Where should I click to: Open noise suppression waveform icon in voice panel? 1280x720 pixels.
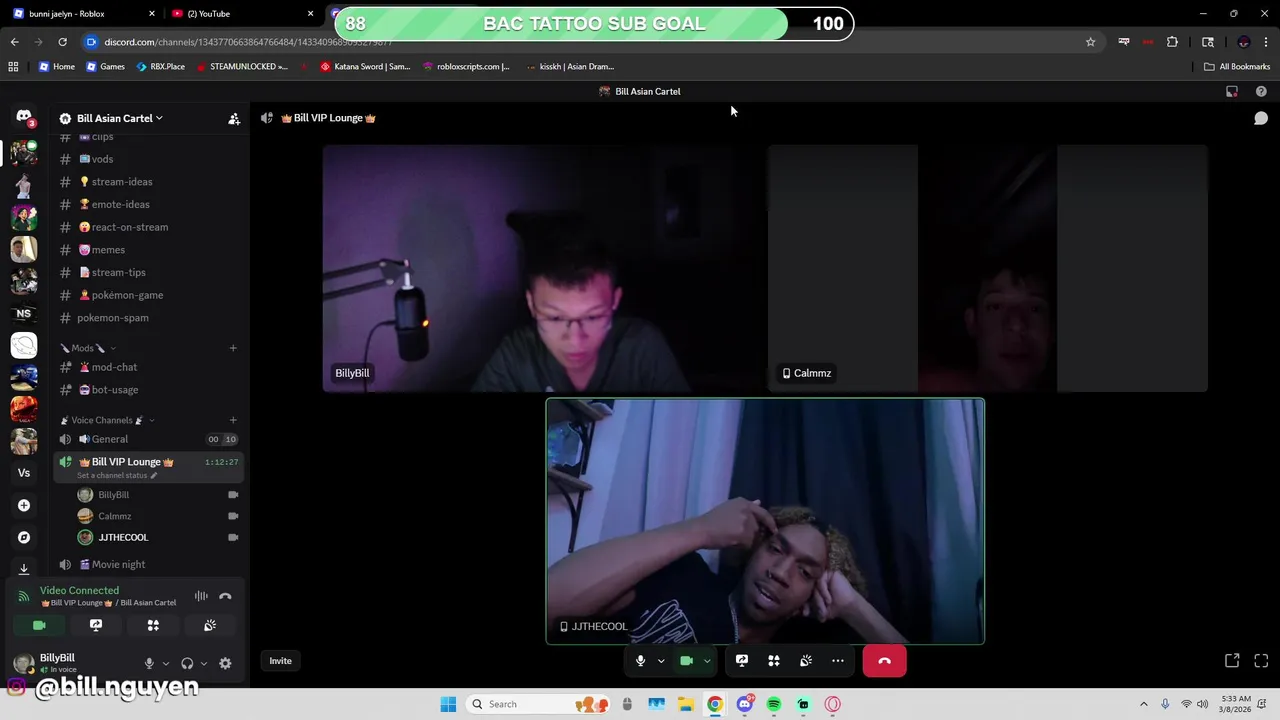tap(201, 596)
